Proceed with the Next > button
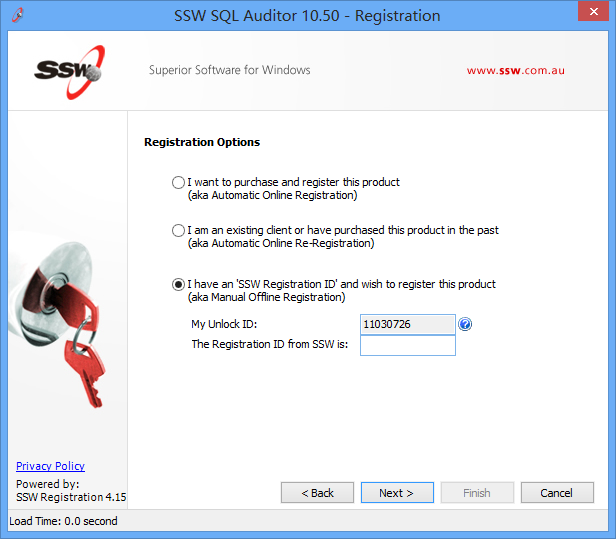Screen dimensions: 616x539 tap(397, 493)
